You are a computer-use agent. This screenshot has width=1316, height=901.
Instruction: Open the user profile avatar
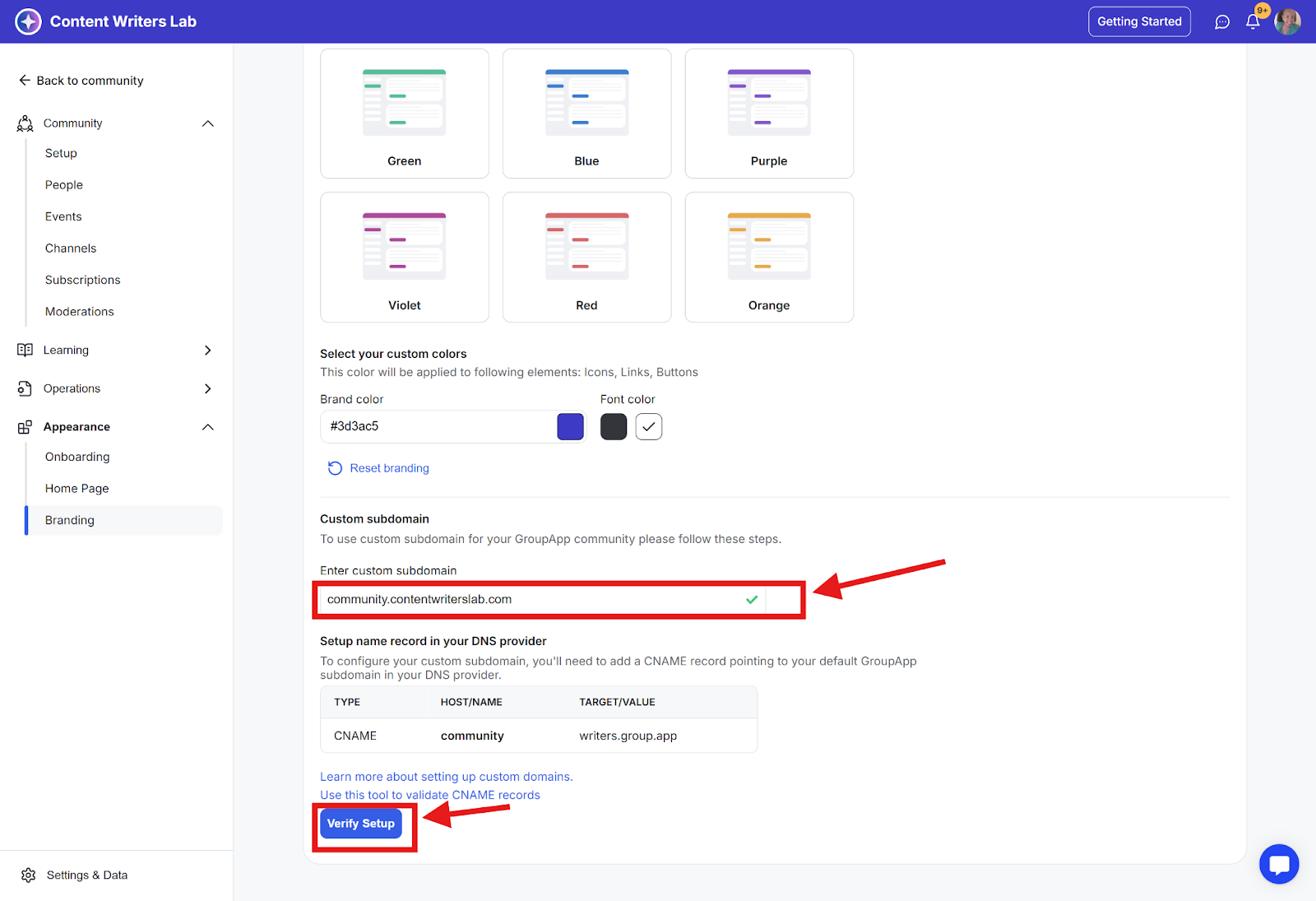[x=1287, y=21]
